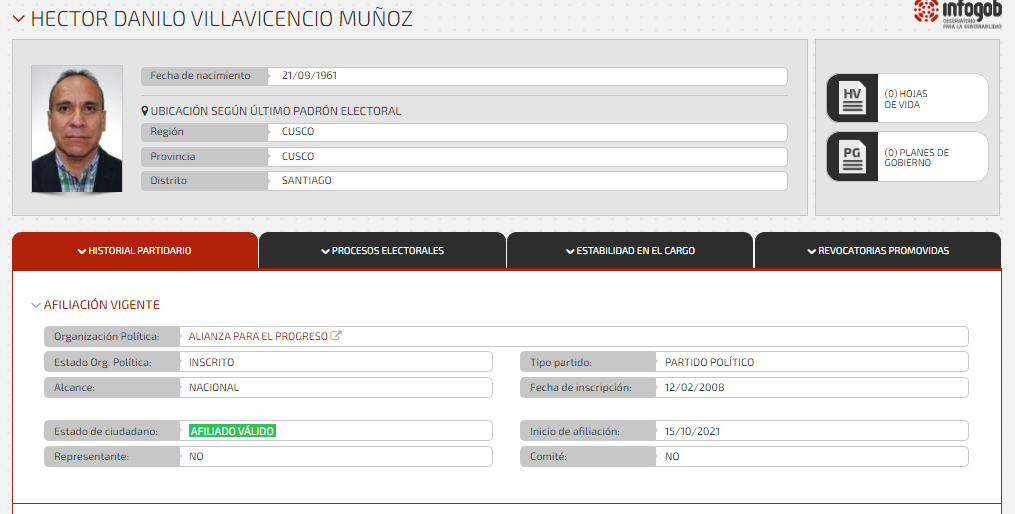Switch to the Procesos Electorales tab
The image size is (1015, 514).
pyautogui.click(x=382, y=251)
